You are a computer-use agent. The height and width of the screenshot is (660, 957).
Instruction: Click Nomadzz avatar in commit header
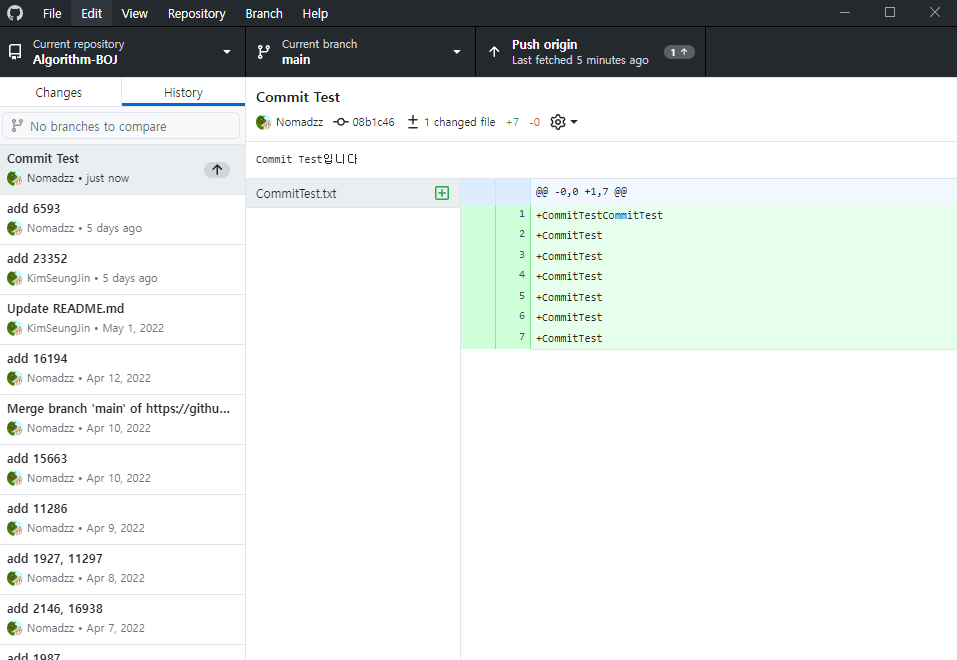coord(264,122)
